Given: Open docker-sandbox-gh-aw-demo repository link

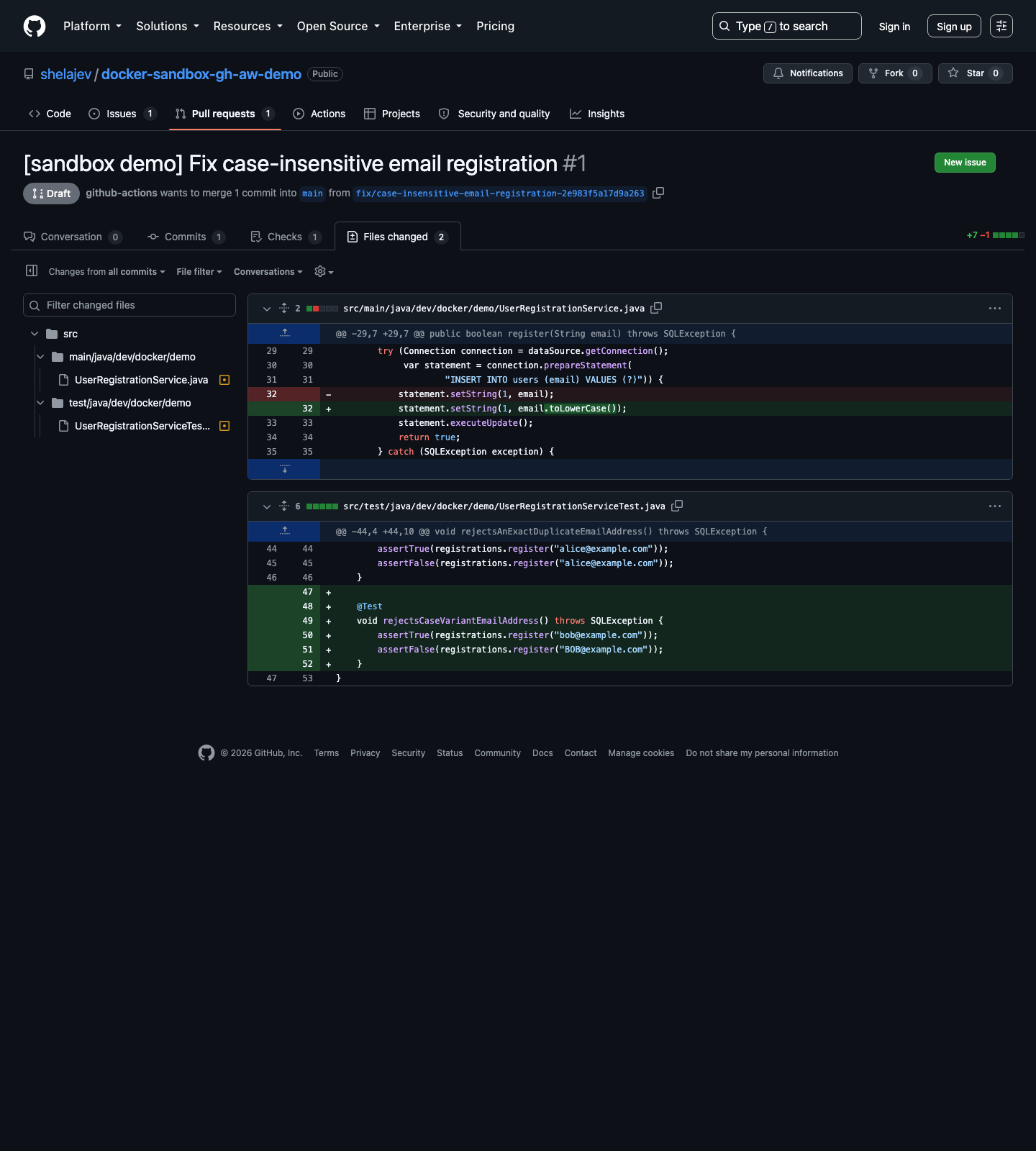Looking at the screenshot, I should [201, 74].
